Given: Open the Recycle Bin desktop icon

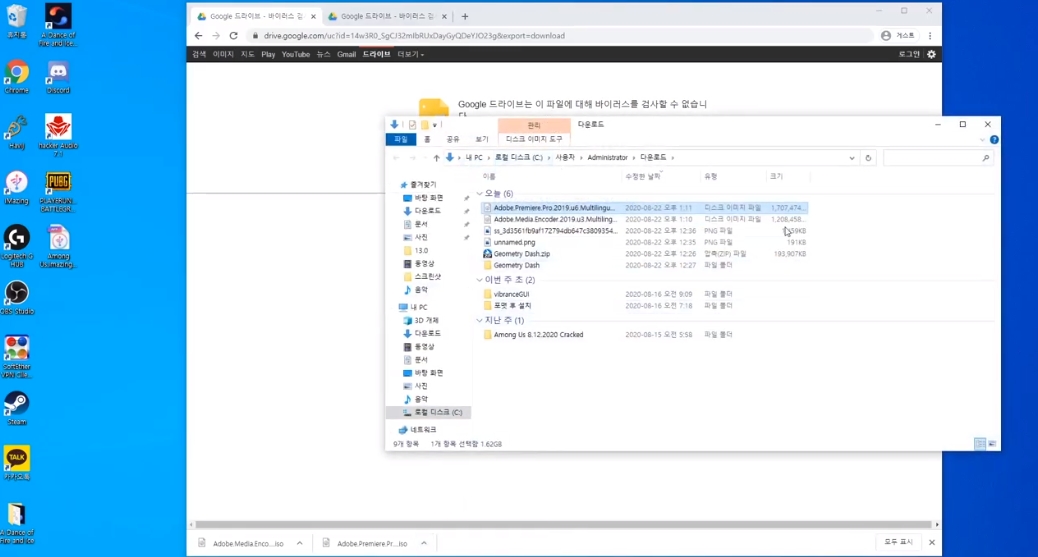Looking at the screenshot, I should pyautogui.click(x=17, y=21).
